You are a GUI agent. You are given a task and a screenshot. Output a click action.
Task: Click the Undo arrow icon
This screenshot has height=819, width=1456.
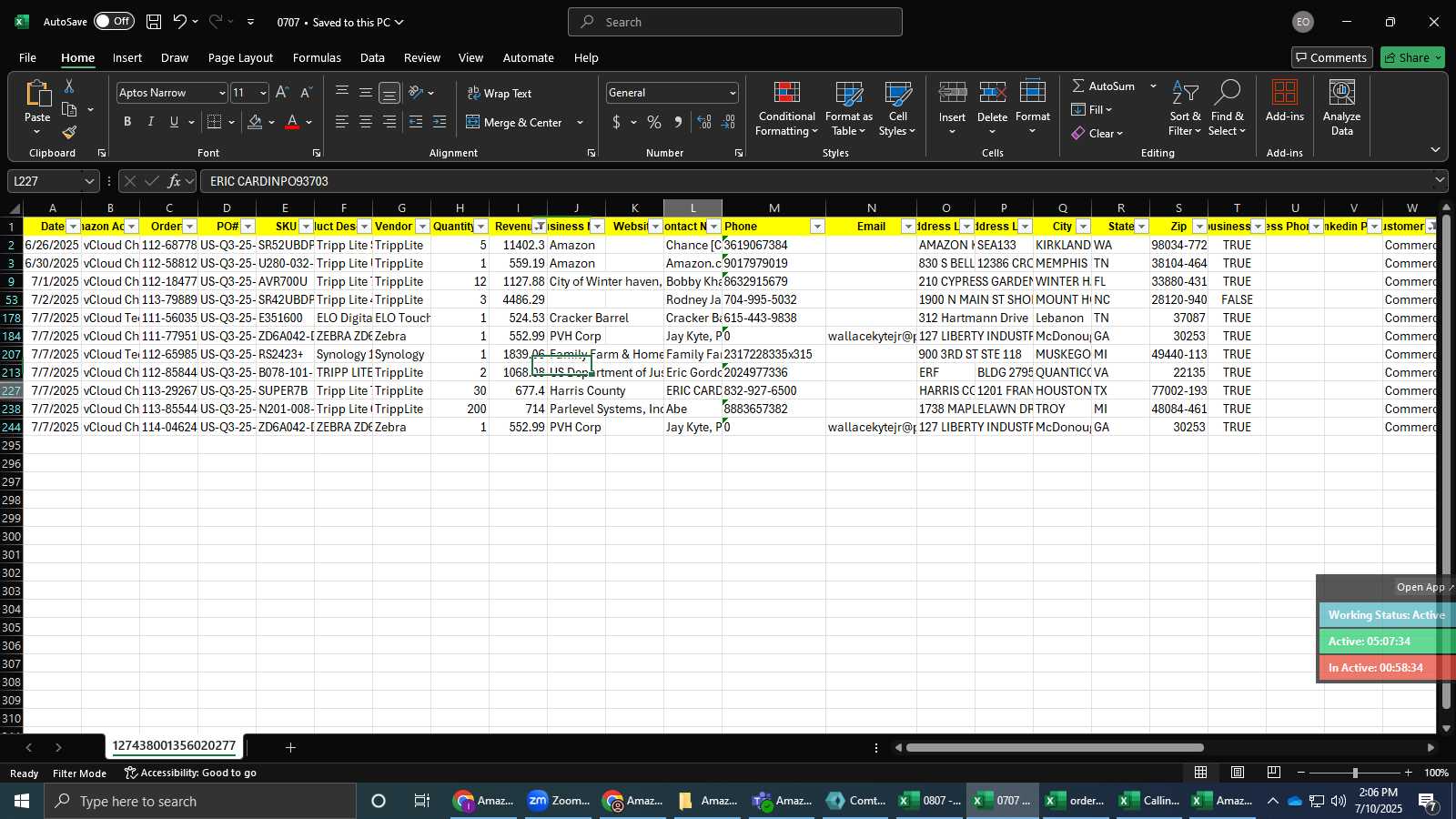point(180,22)
